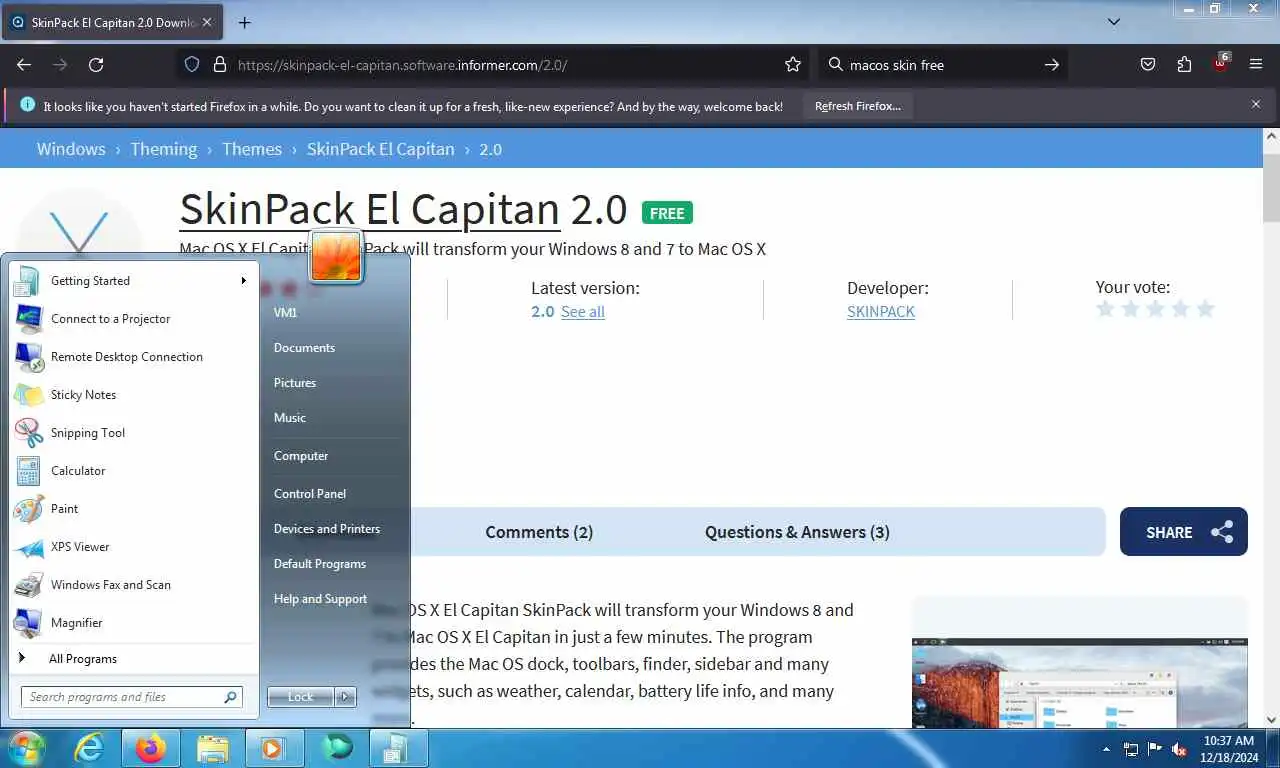Click the Lock button
The height and width of the screenshot is (768, 1280).
pyautogui.click(x=301, y=697)
